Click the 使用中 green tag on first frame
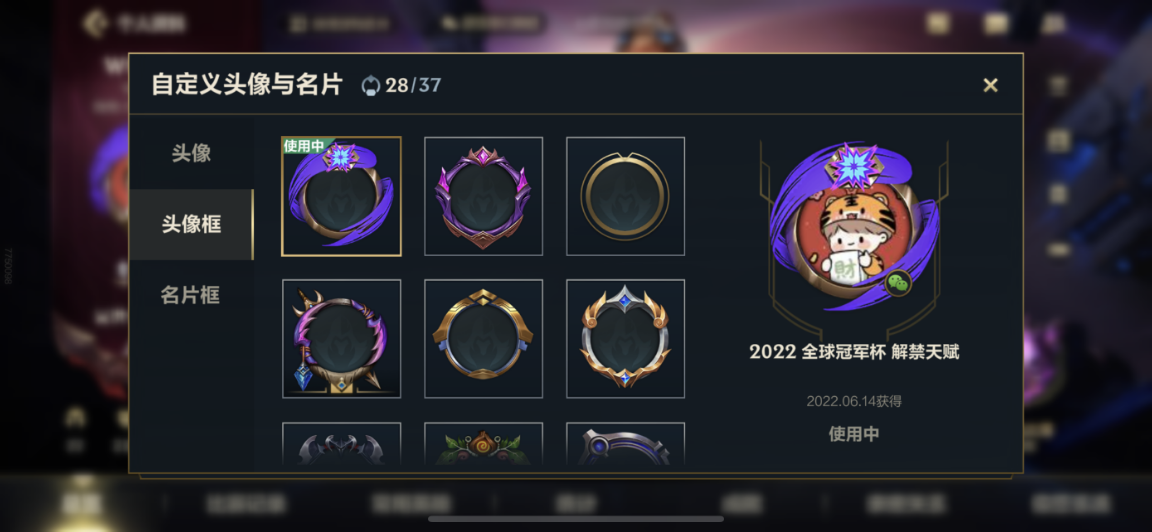Image resolution: width=1152 pixels, height=532 pixels. click(303, 145)
